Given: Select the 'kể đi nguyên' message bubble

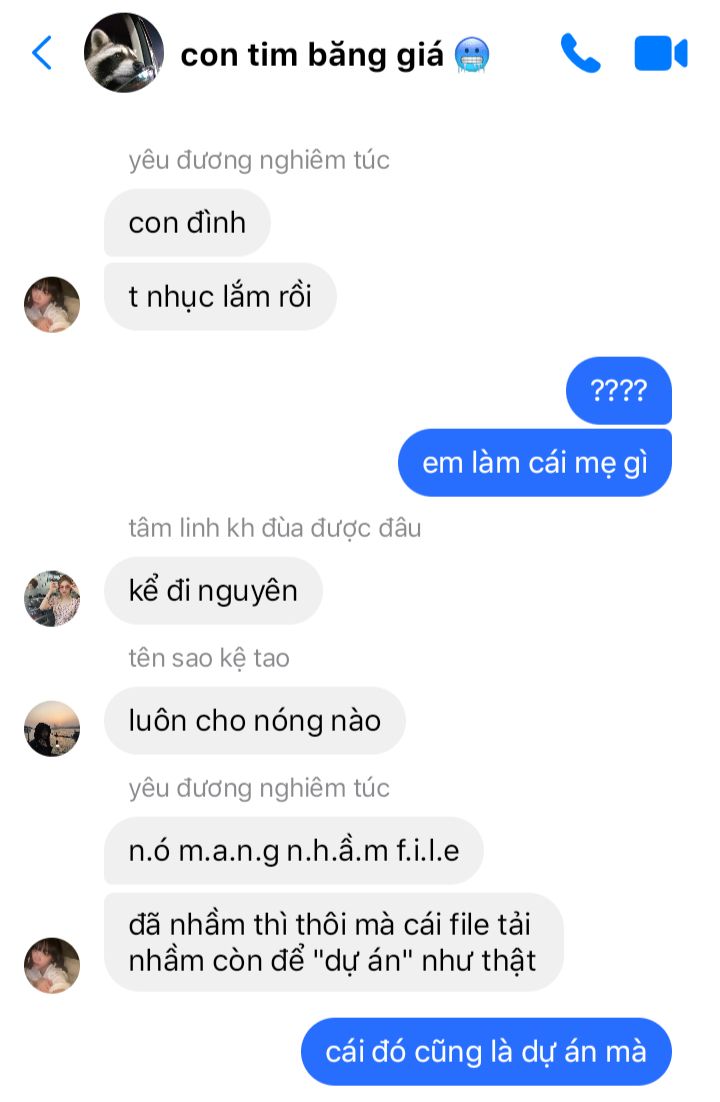Looking at the screenshot, I should [213, 590].
